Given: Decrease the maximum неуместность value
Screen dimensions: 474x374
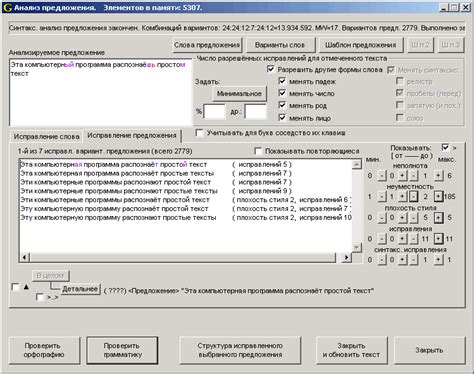Looking at the screenshot, I should pos(413,197).
